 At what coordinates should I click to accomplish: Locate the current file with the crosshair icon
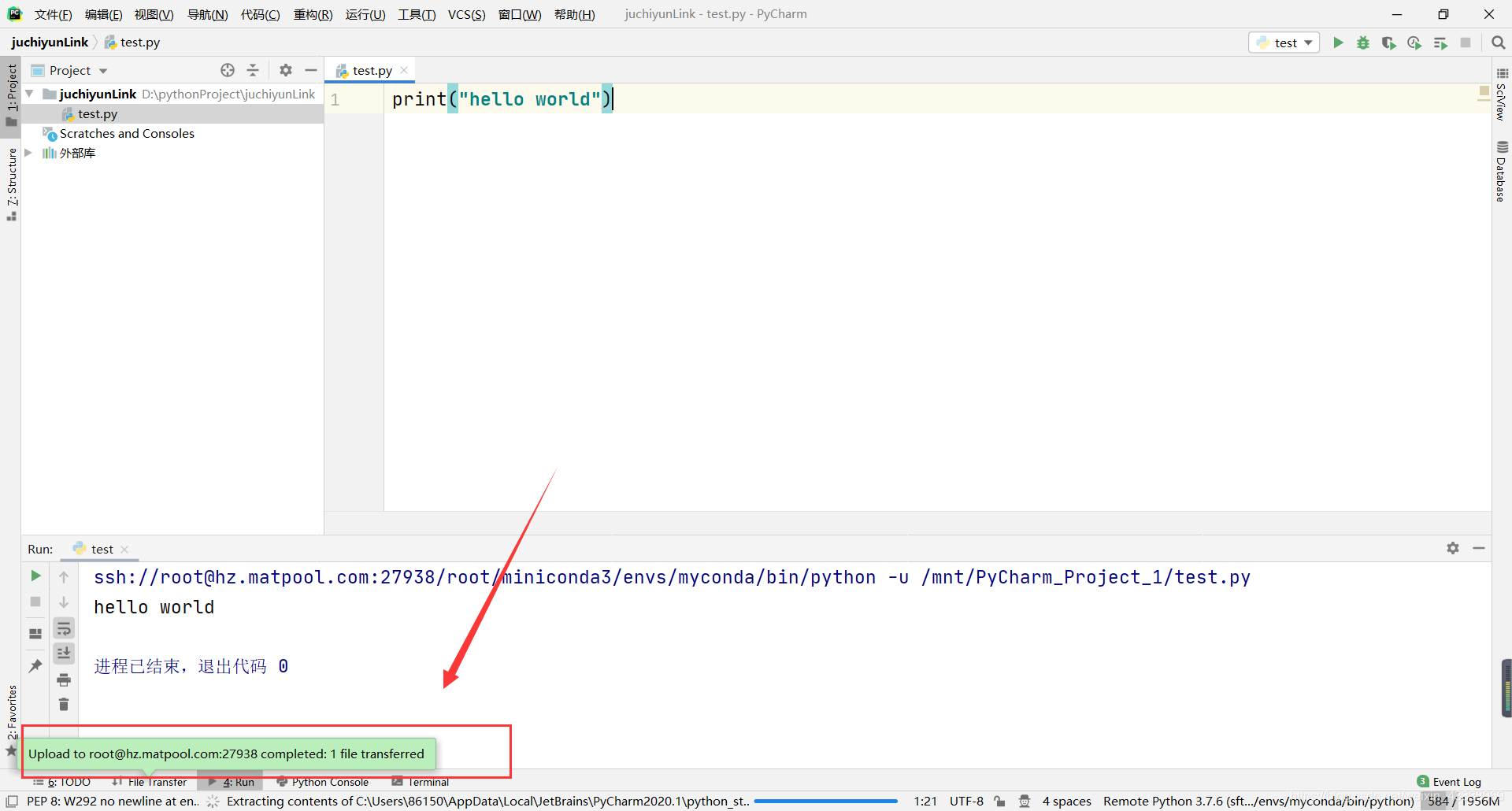pyautogui.click(x=228, y=70)
